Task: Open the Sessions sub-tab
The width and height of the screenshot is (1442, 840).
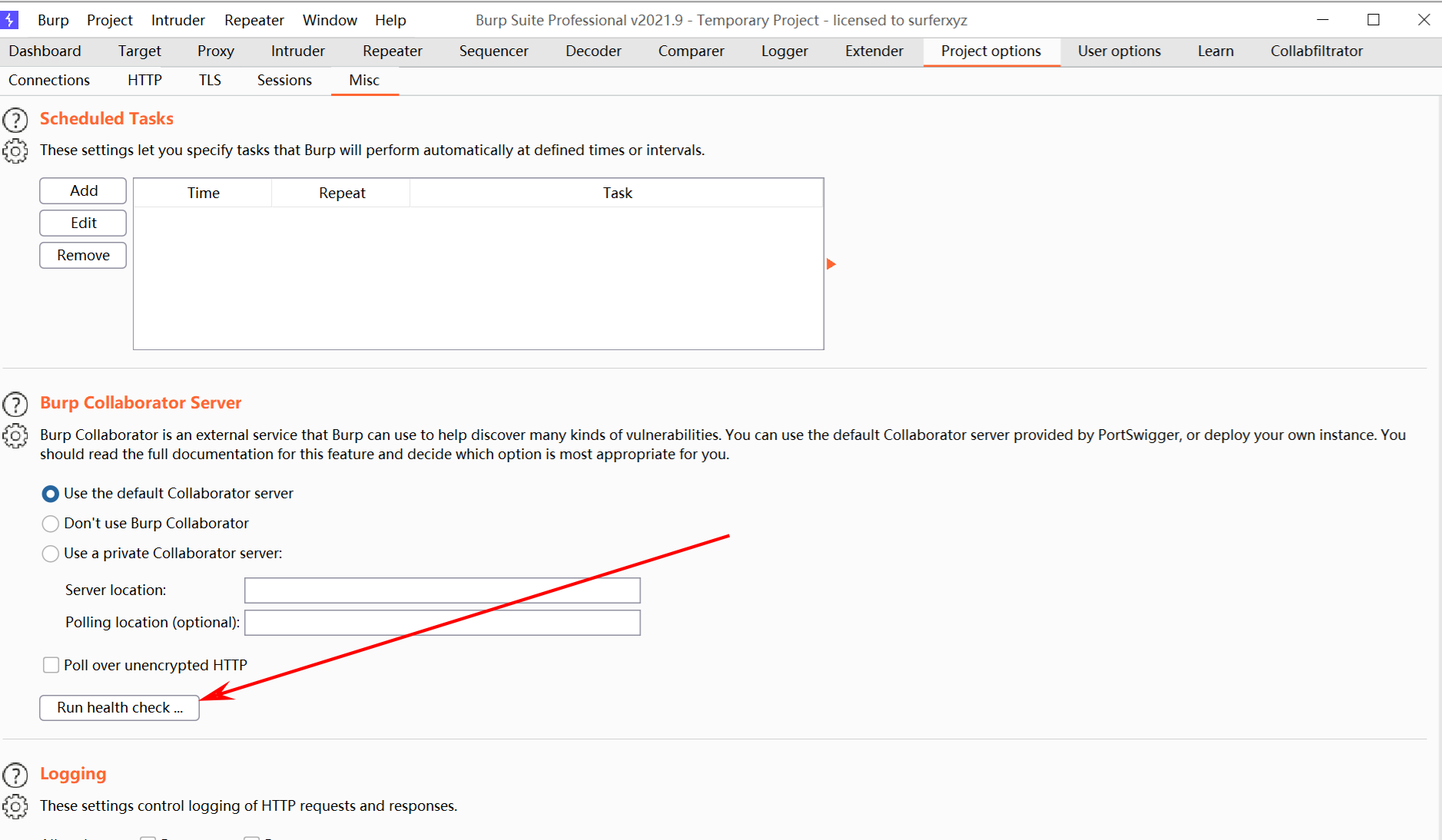Action: [x=284, y=80]
